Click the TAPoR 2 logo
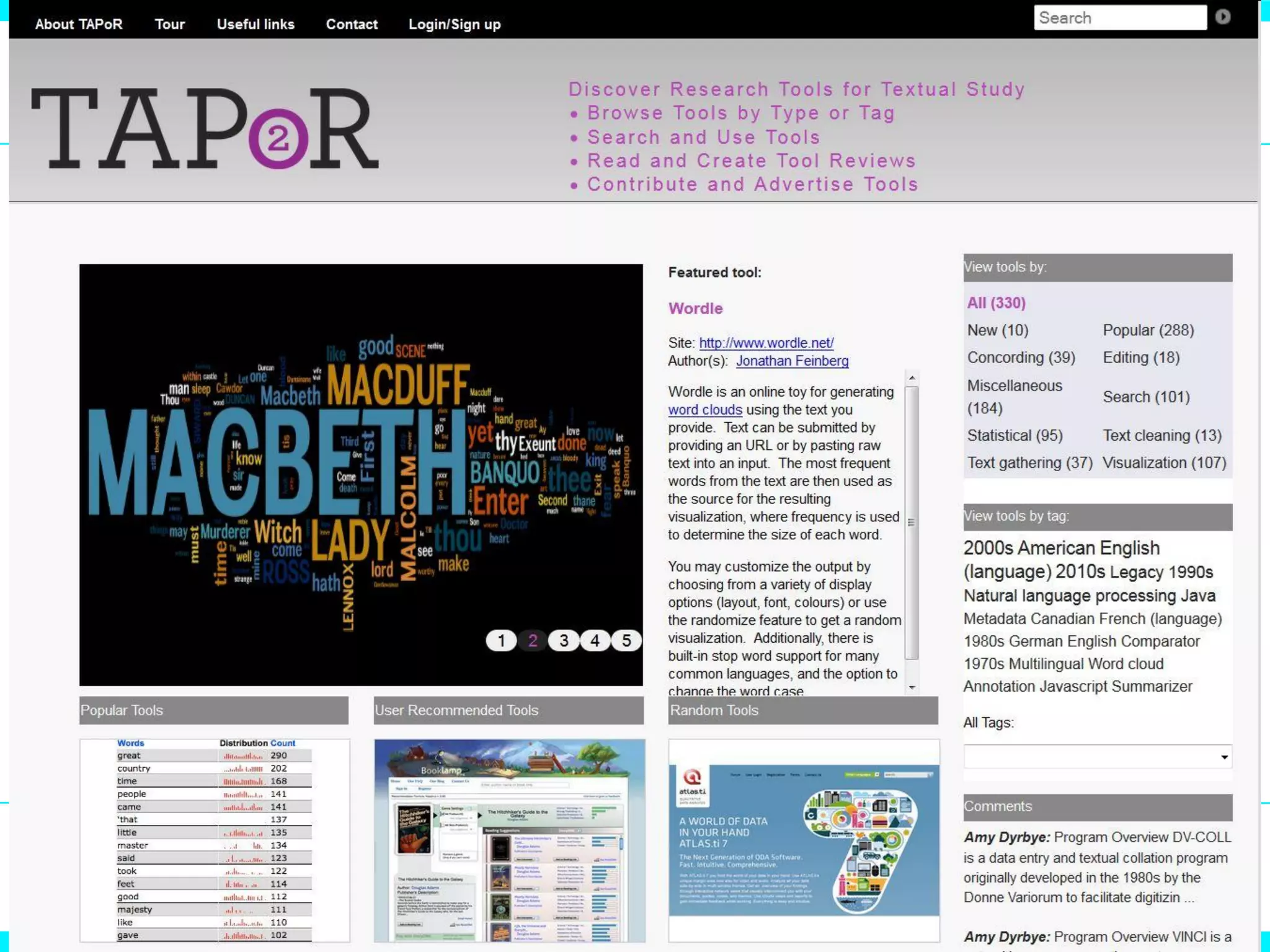The height and width of the screenshot is (952, 1270). 205,128
